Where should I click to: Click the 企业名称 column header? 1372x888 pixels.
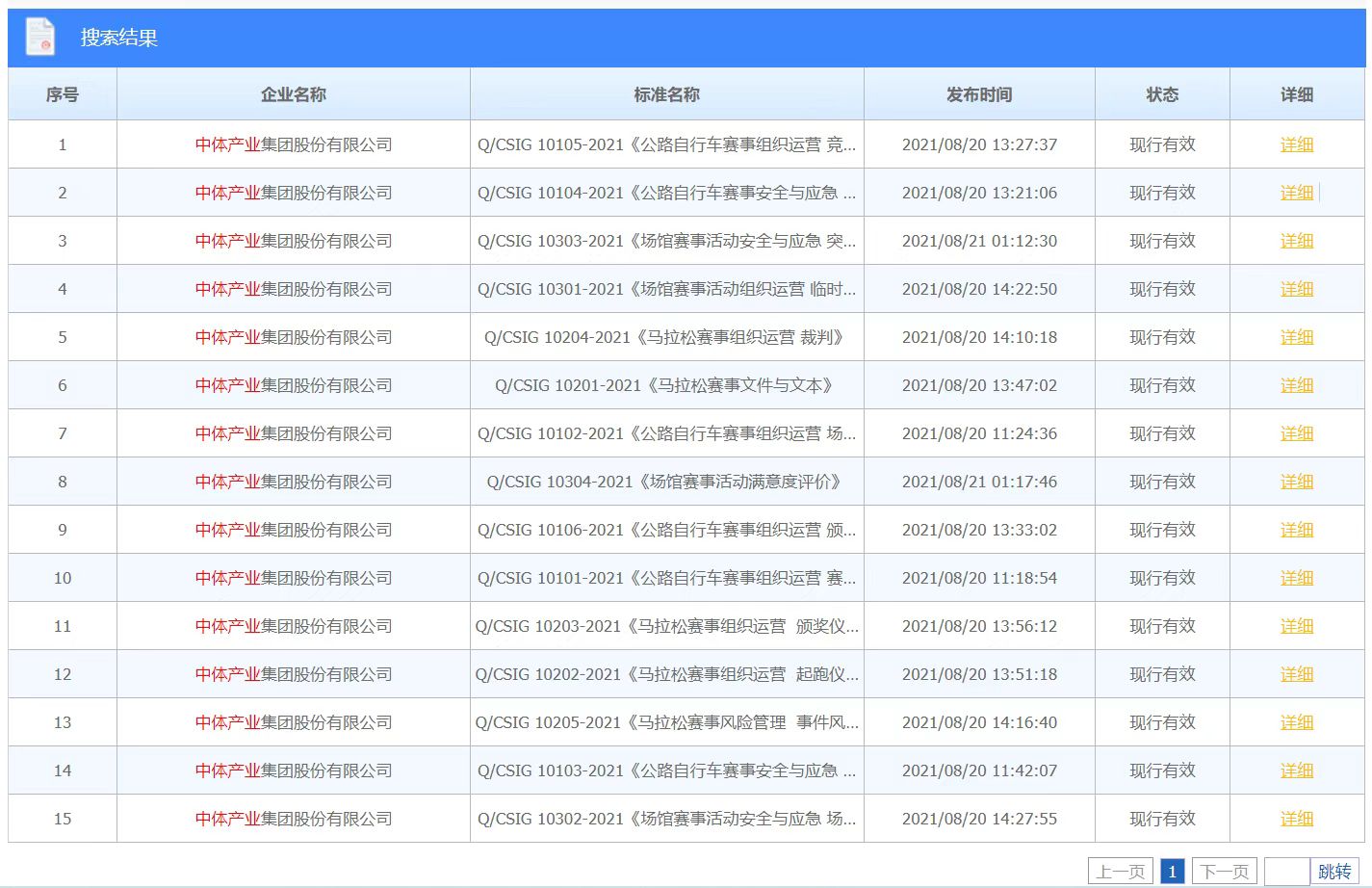tap(294, 94)
